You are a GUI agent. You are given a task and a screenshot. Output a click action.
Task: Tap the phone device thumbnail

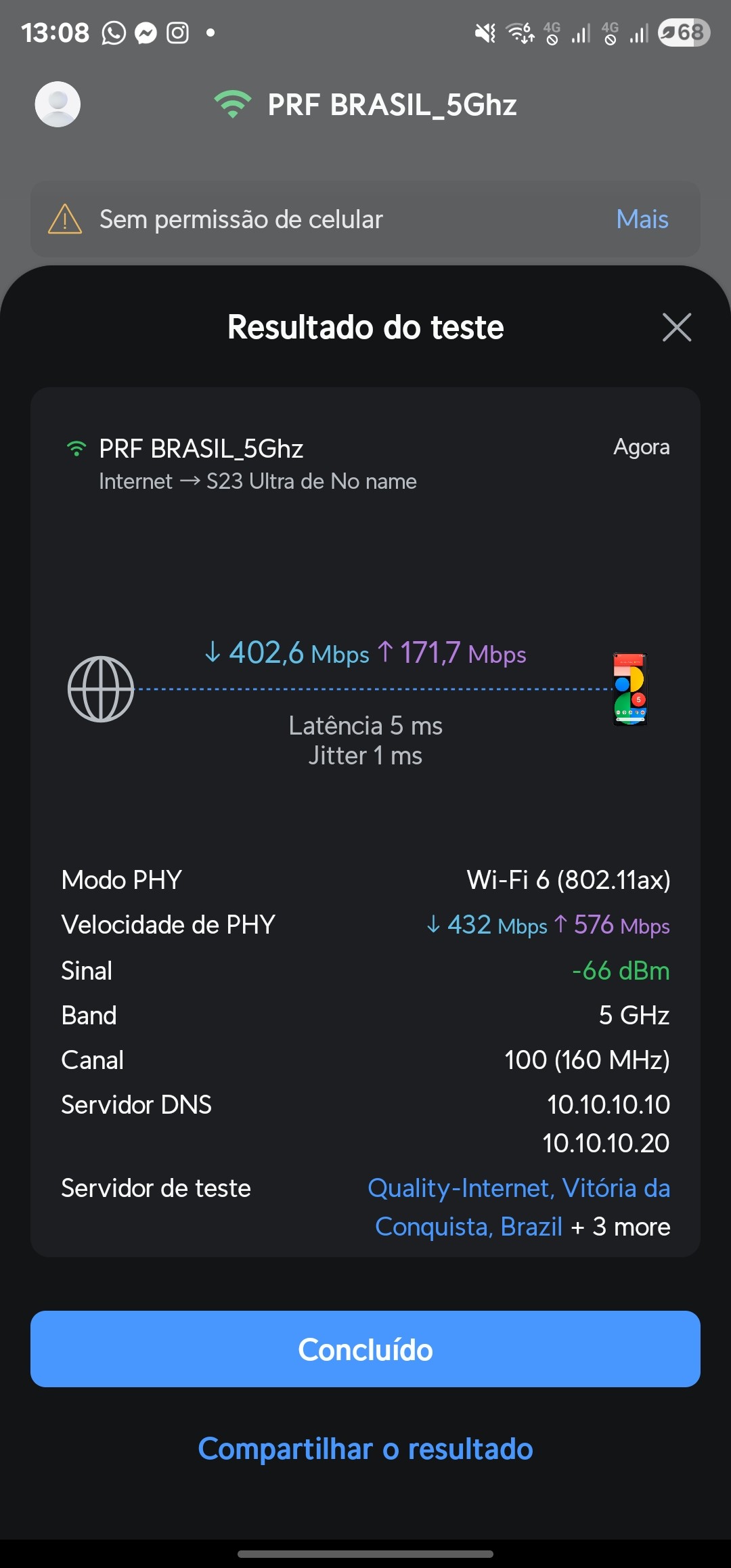click(630, 689)
